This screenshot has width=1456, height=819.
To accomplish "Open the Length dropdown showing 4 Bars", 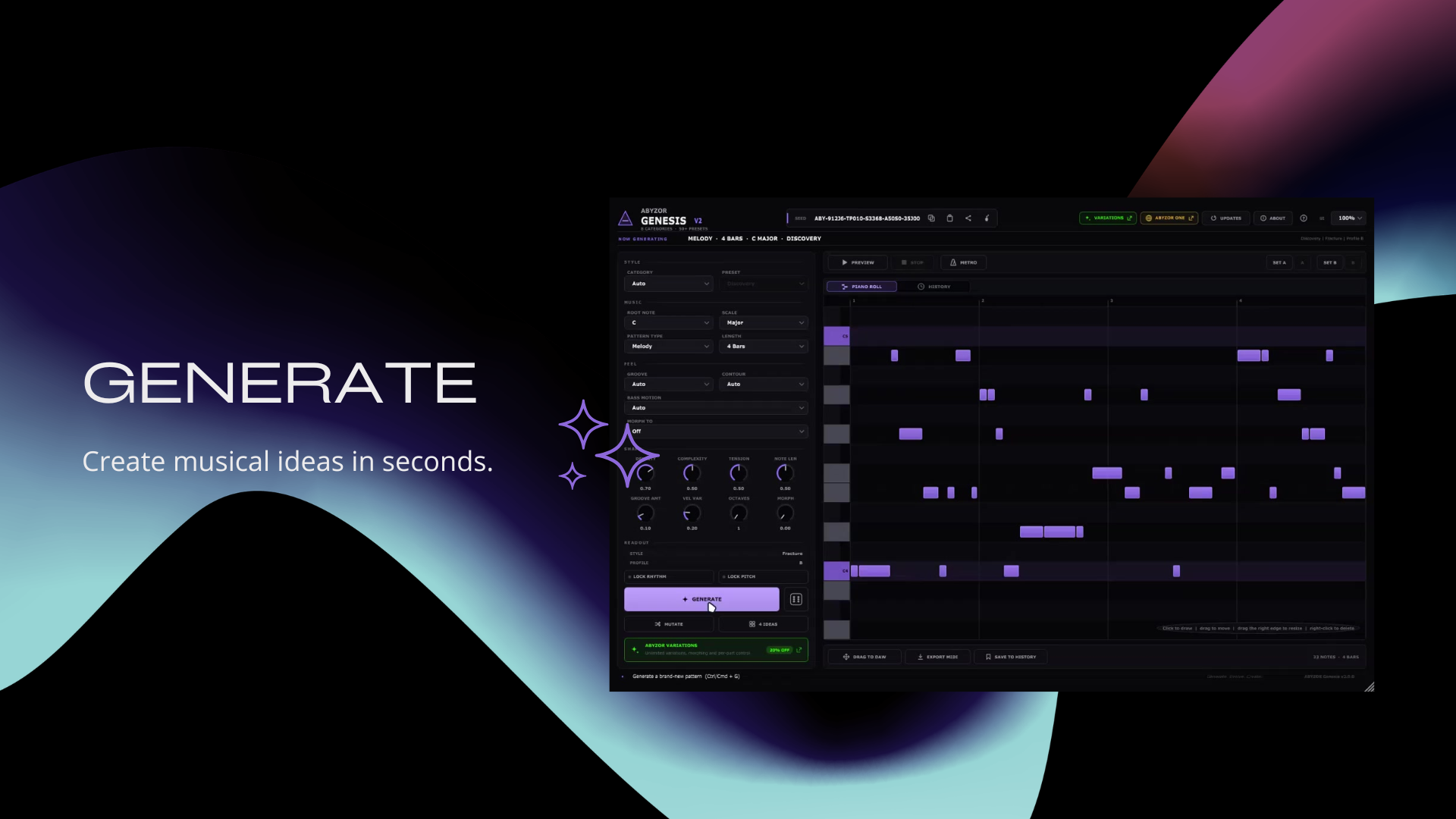I will click(764, 347).
